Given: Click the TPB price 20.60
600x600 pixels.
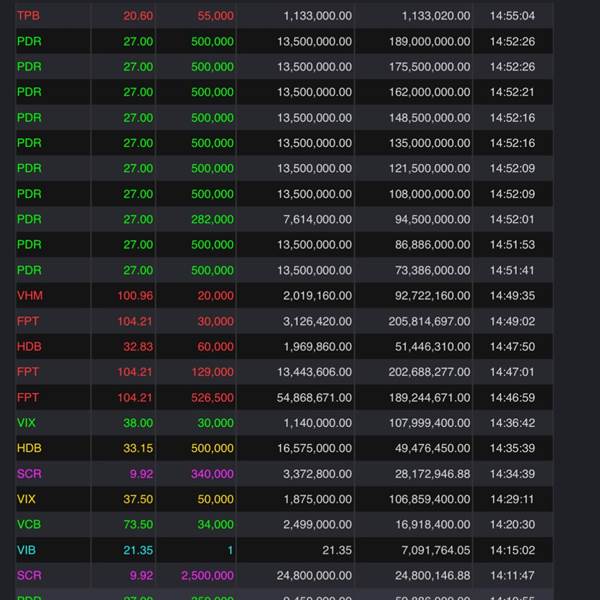Looking at the screenshot, I should tap(138, 16).
